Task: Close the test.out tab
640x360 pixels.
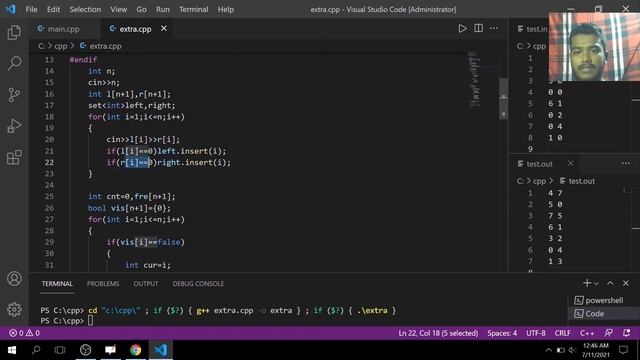Action: tap(571, 164)
